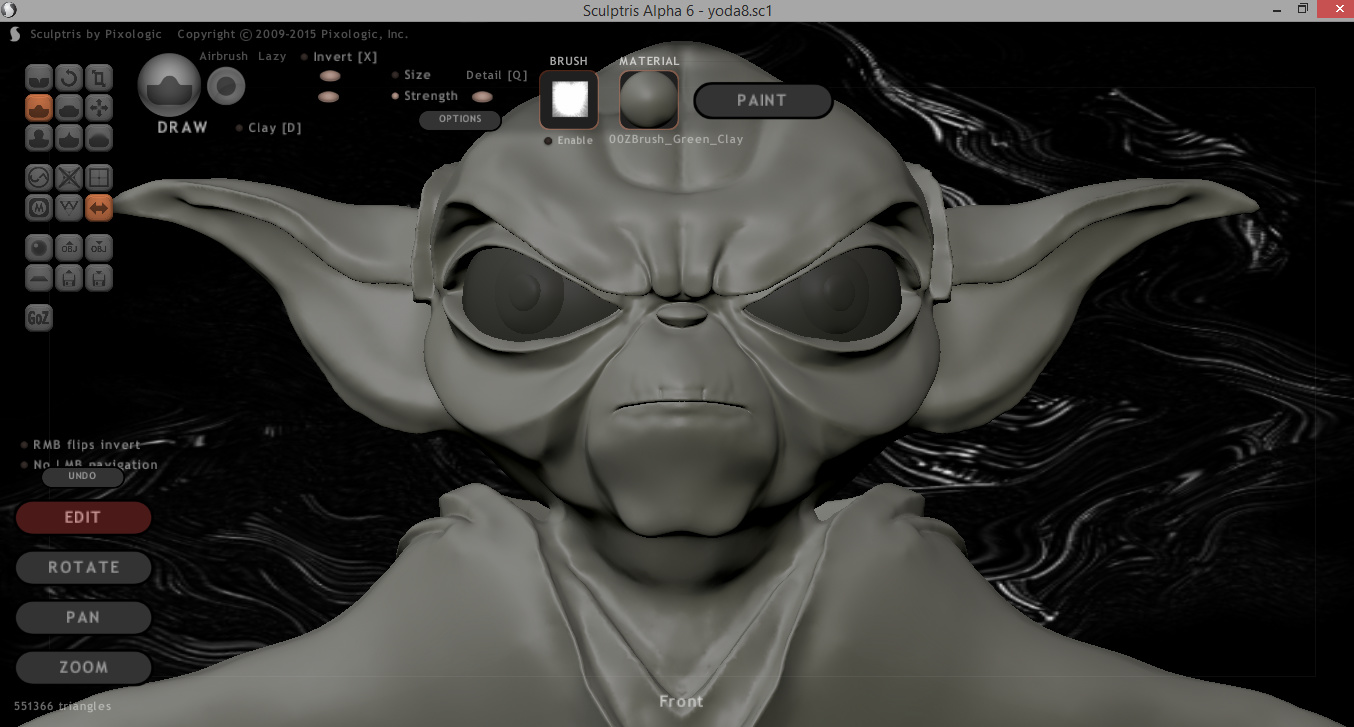Image resolution: width=1354 pixels, height=727 pixels.
Task: Click the Size slider handle
Action: coord(329,76)
